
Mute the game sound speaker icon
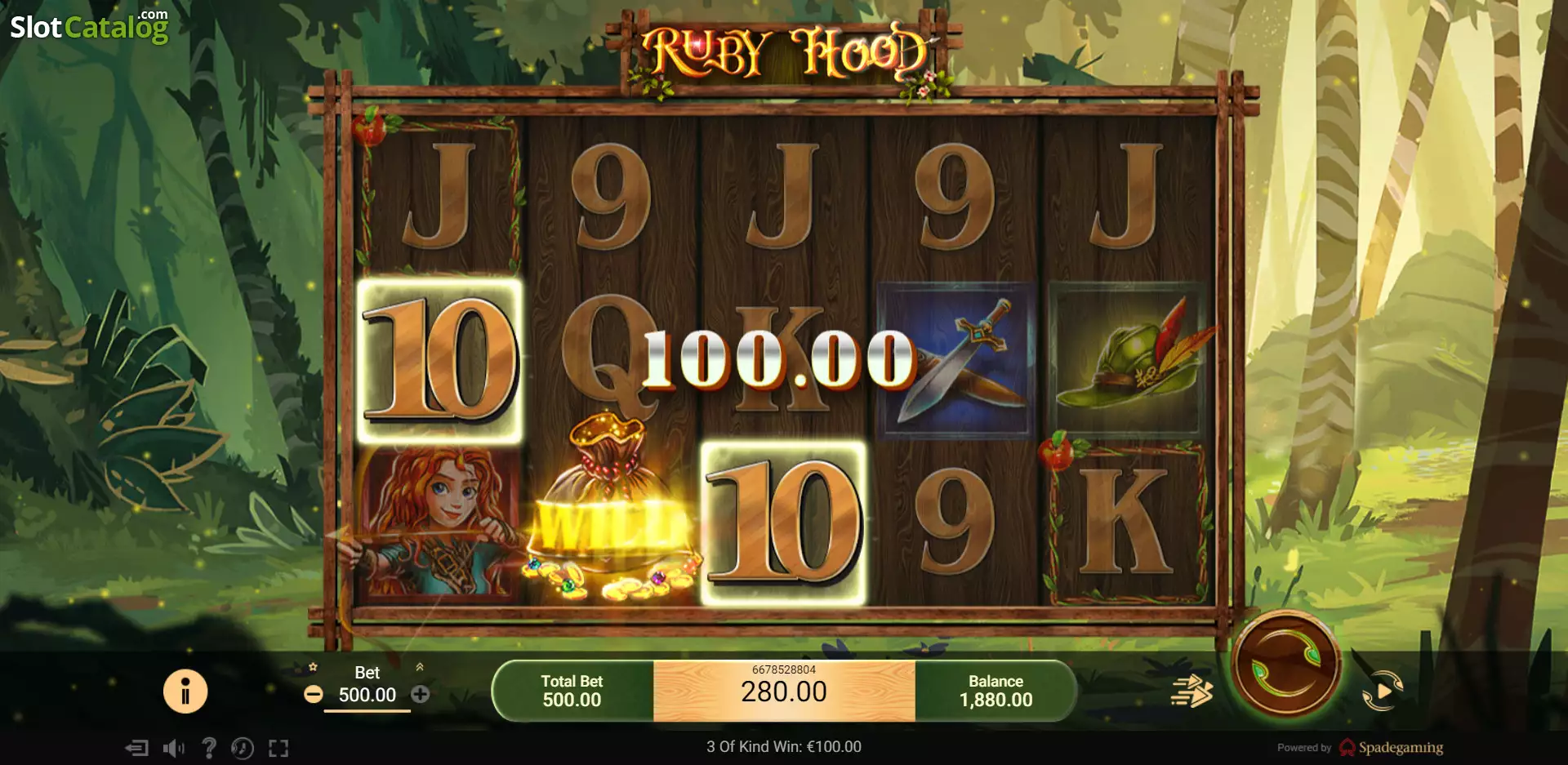point(173,748)
